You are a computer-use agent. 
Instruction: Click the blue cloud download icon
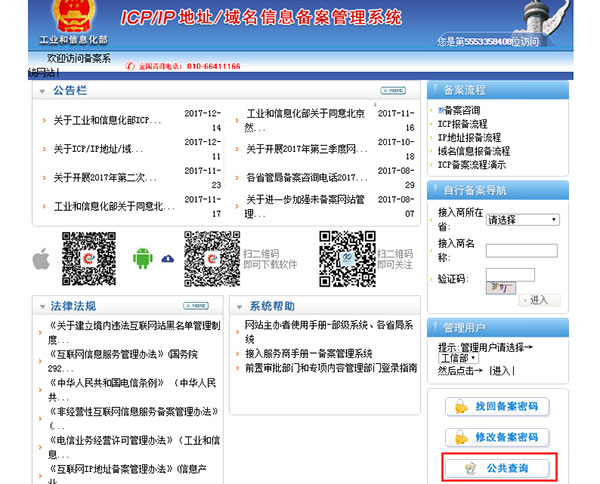coord(168,259)
